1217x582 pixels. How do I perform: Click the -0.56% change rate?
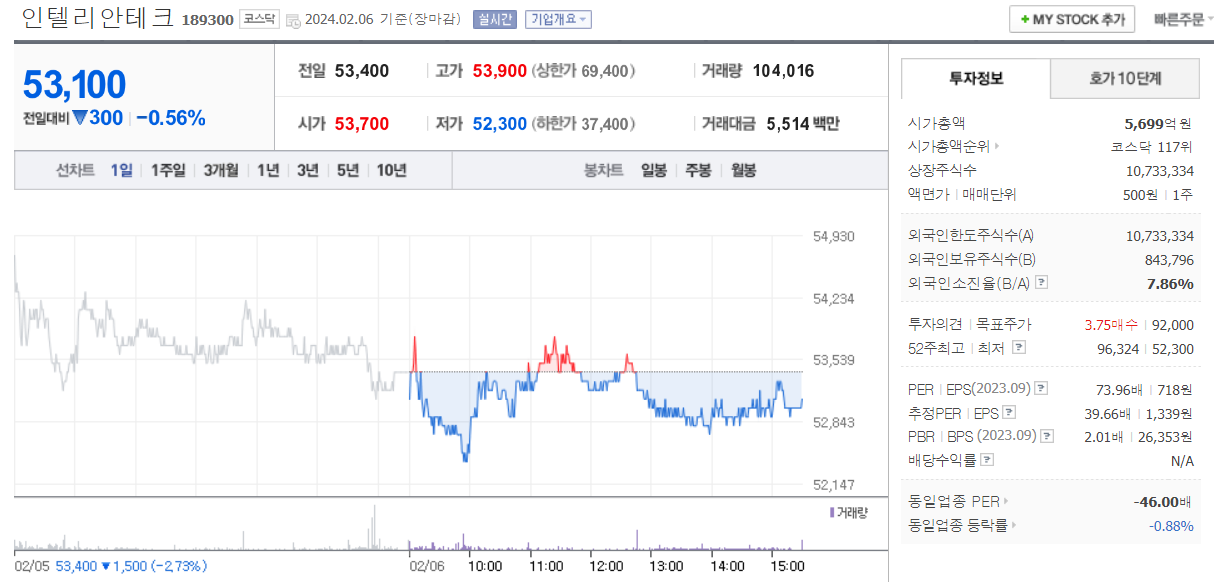pos(171,118)
